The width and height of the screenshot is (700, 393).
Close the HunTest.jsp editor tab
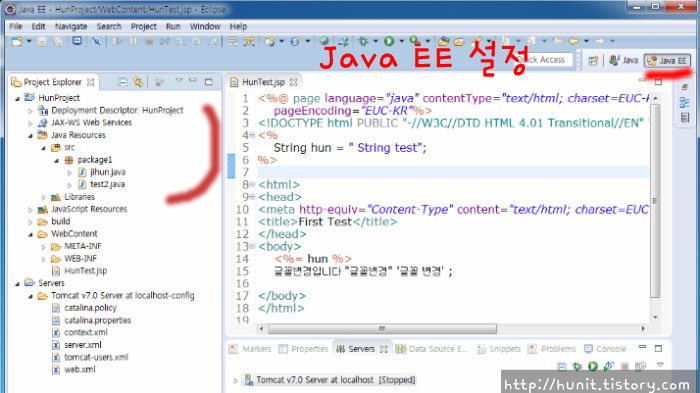(x=293, y=82)
